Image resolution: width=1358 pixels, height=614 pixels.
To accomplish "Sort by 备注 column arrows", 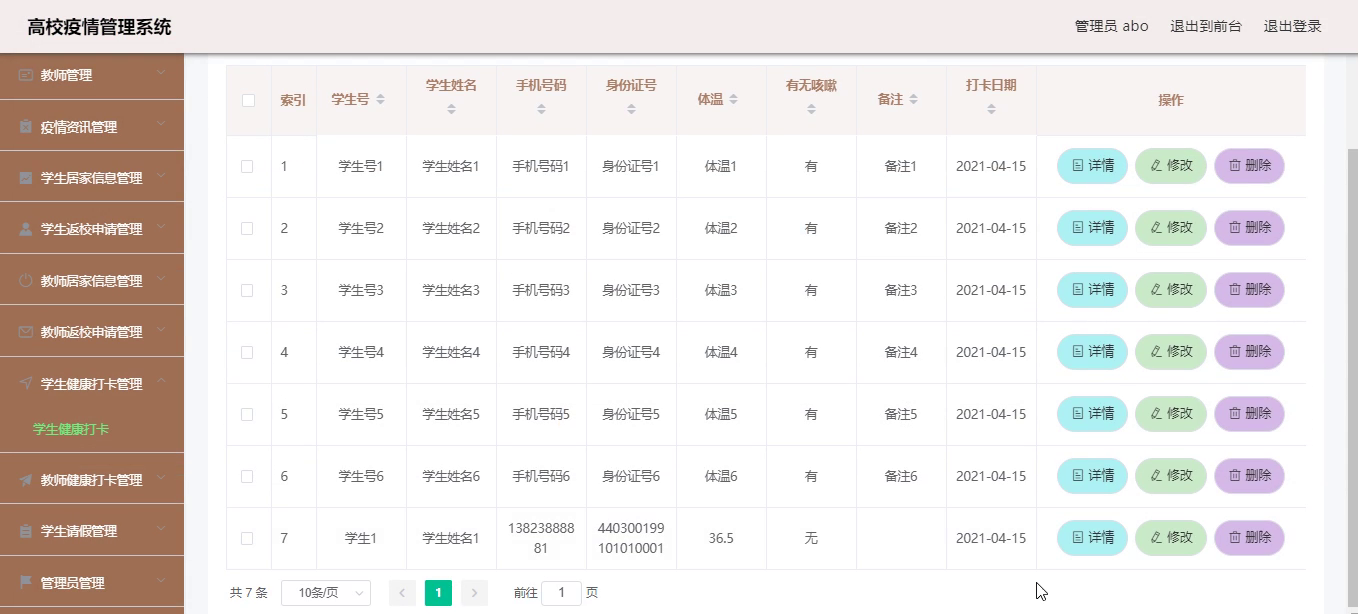I will 913,100.
